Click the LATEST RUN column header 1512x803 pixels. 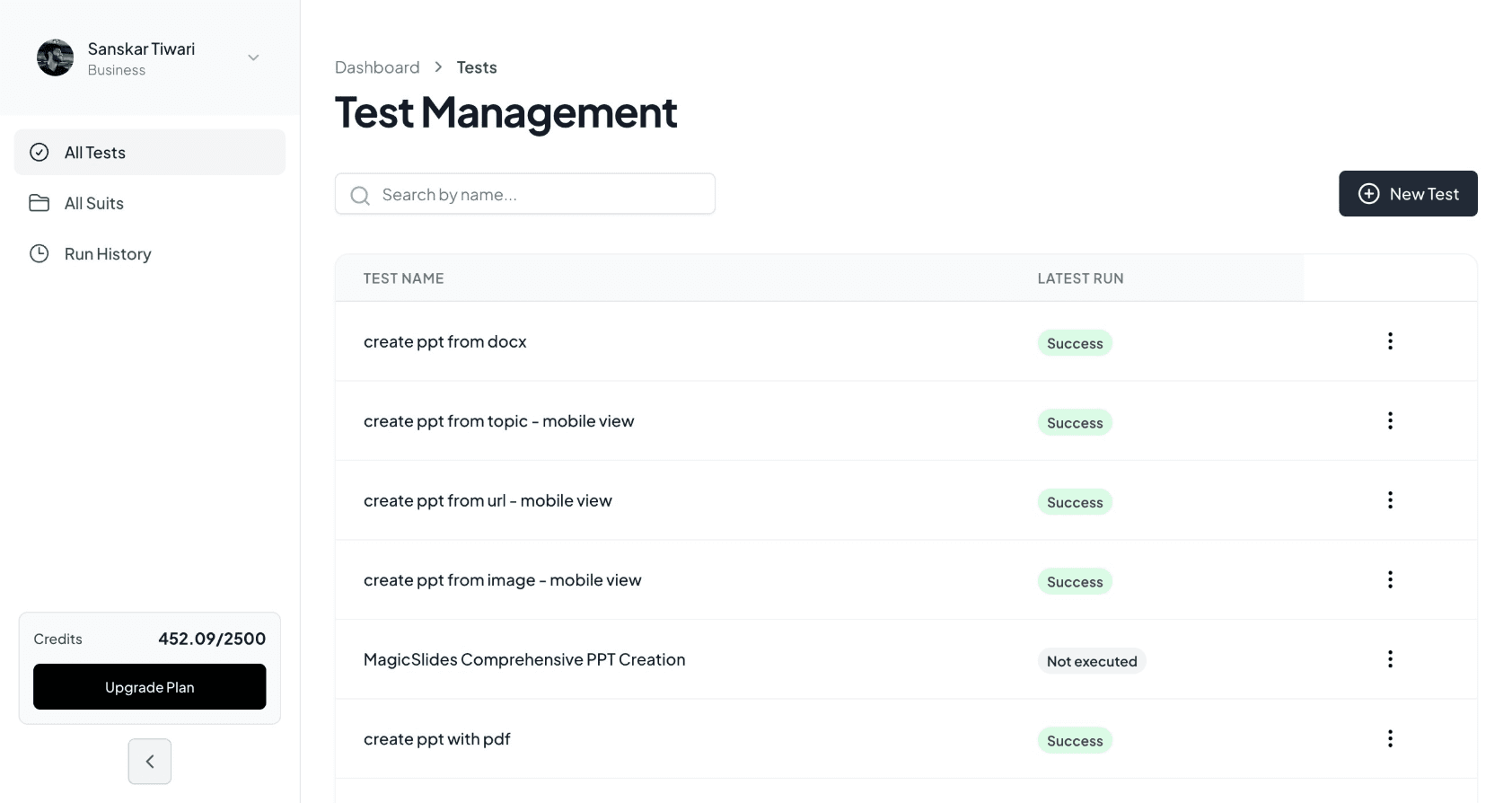[x=1080, y=278]
